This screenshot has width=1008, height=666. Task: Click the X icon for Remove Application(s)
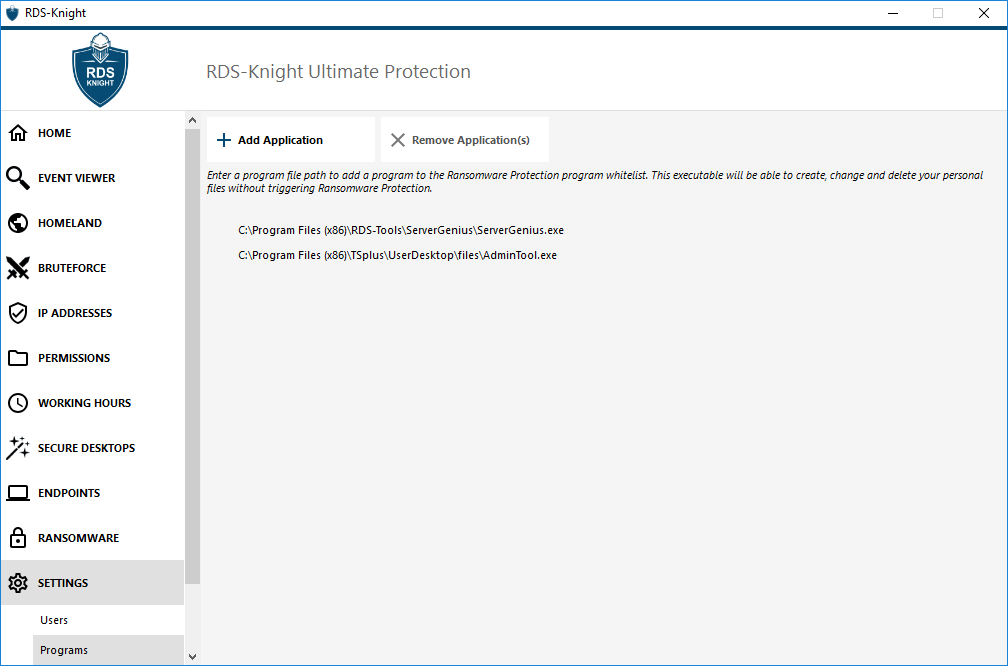398,140
